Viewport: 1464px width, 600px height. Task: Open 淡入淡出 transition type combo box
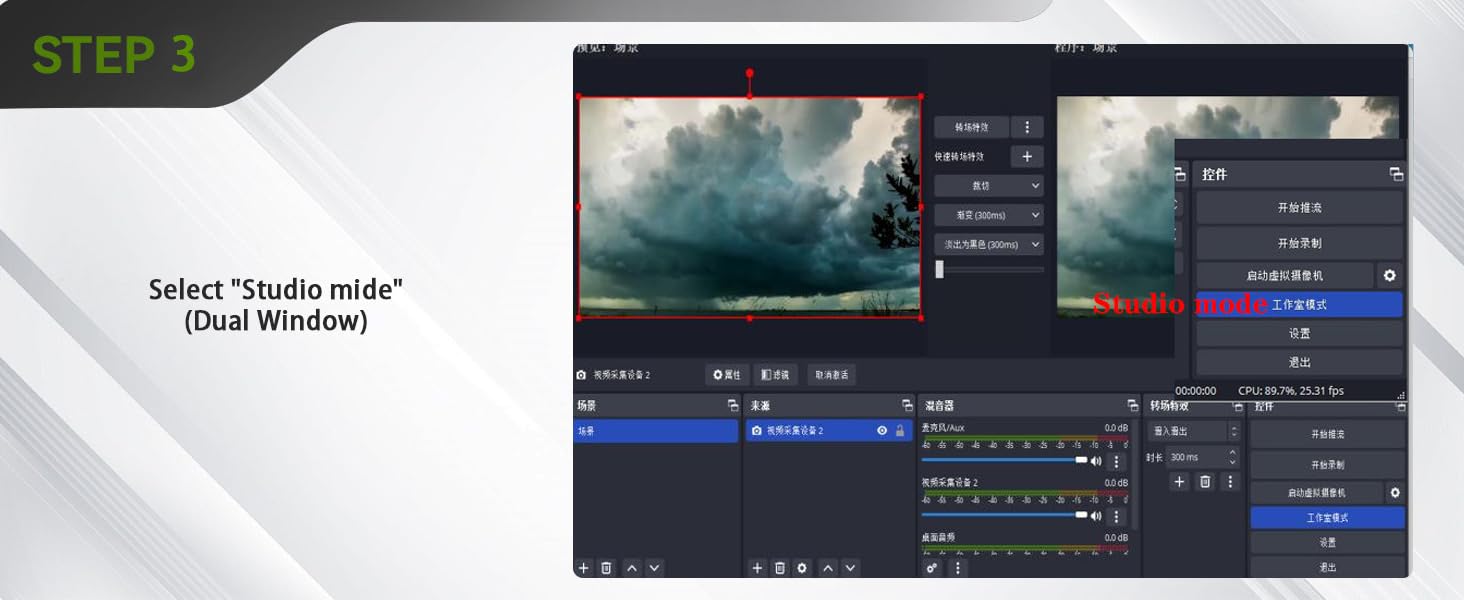(x=1194, y=431)
